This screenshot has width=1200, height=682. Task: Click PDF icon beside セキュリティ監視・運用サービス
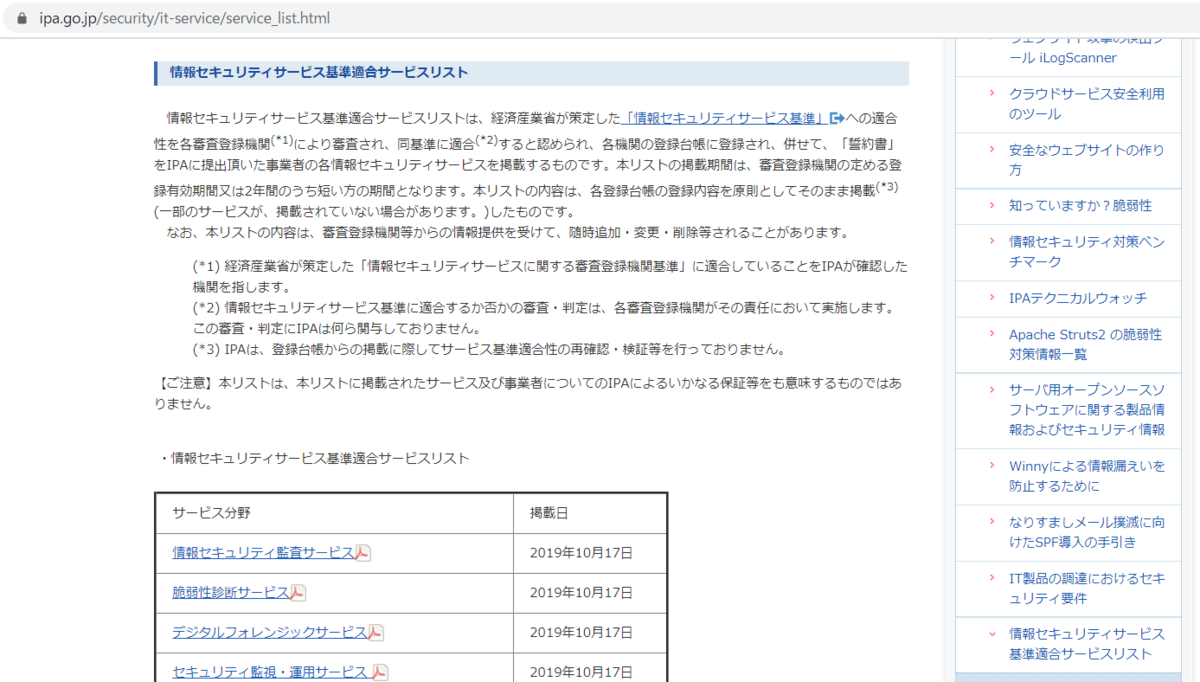380,673
